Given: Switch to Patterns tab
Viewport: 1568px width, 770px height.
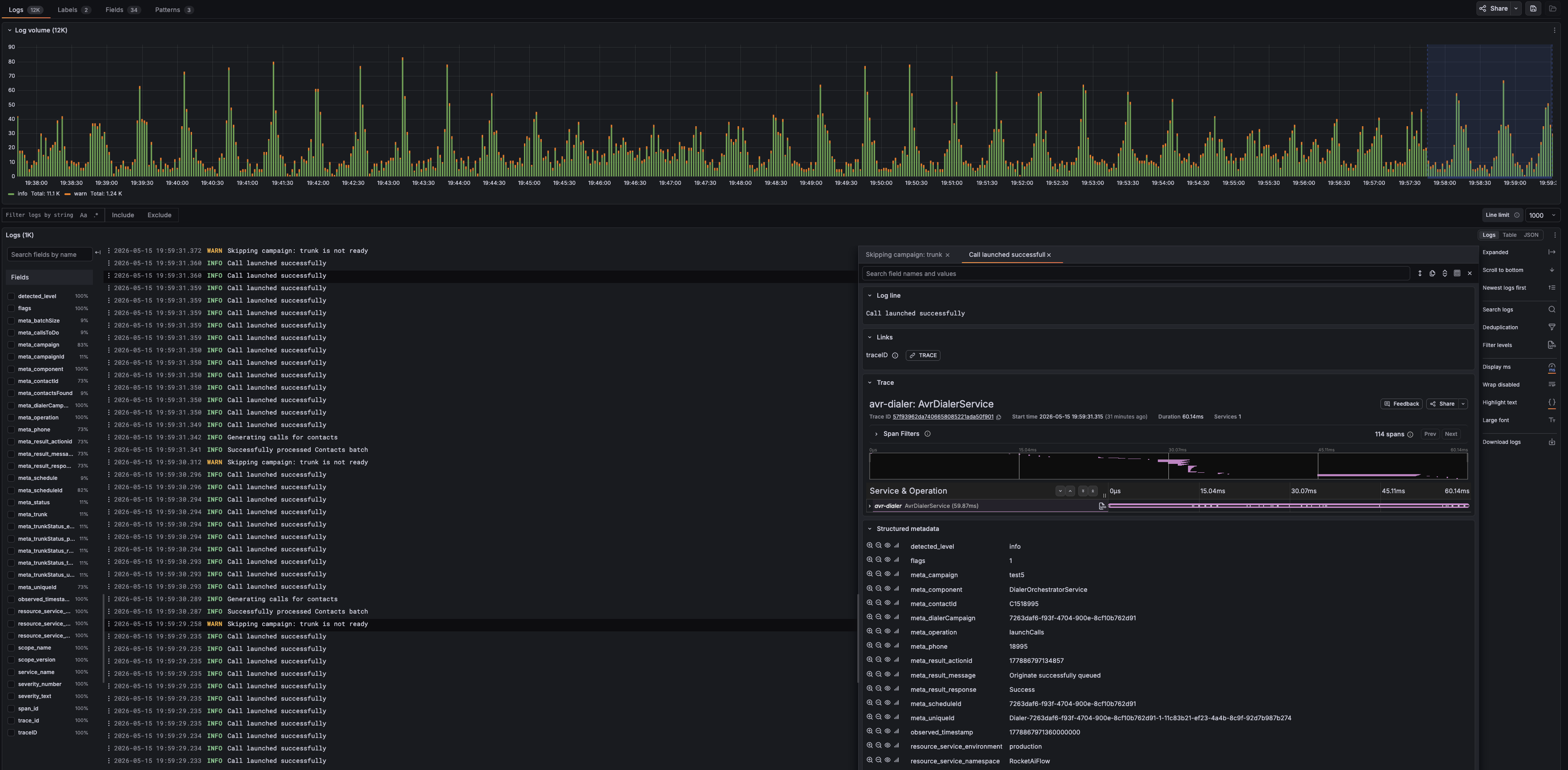Looking at the screenshot, I should pos(174,10).
